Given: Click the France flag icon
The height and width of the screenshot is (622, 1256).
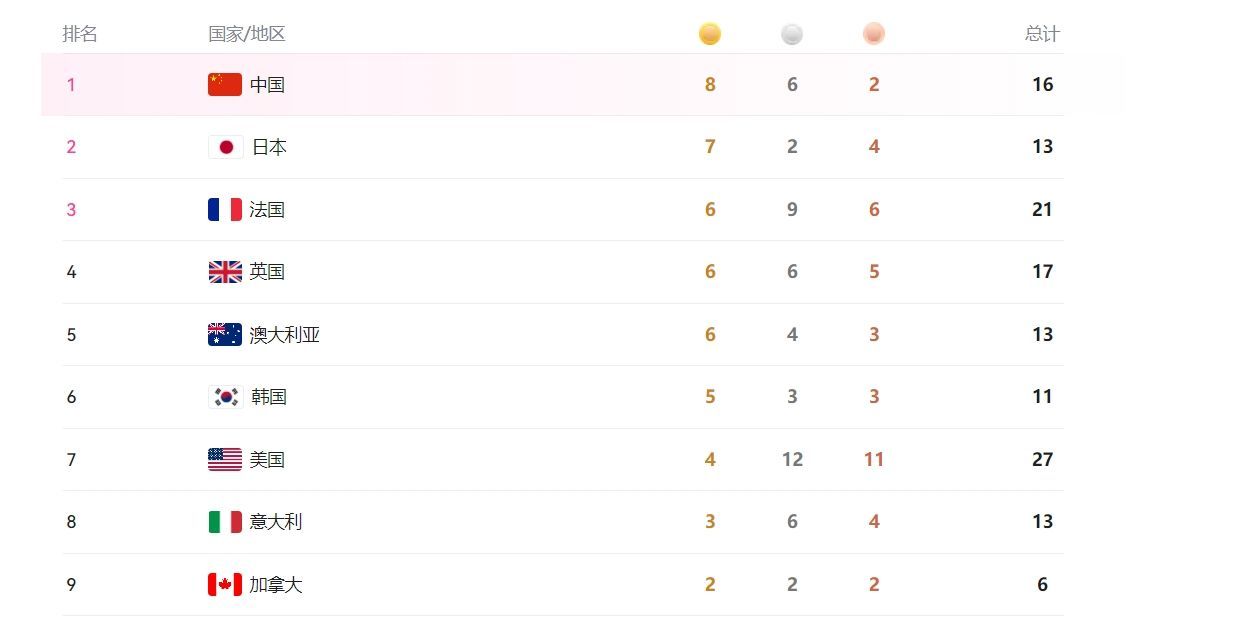Looking at the screenshot, I should click(x=225, y=210).
